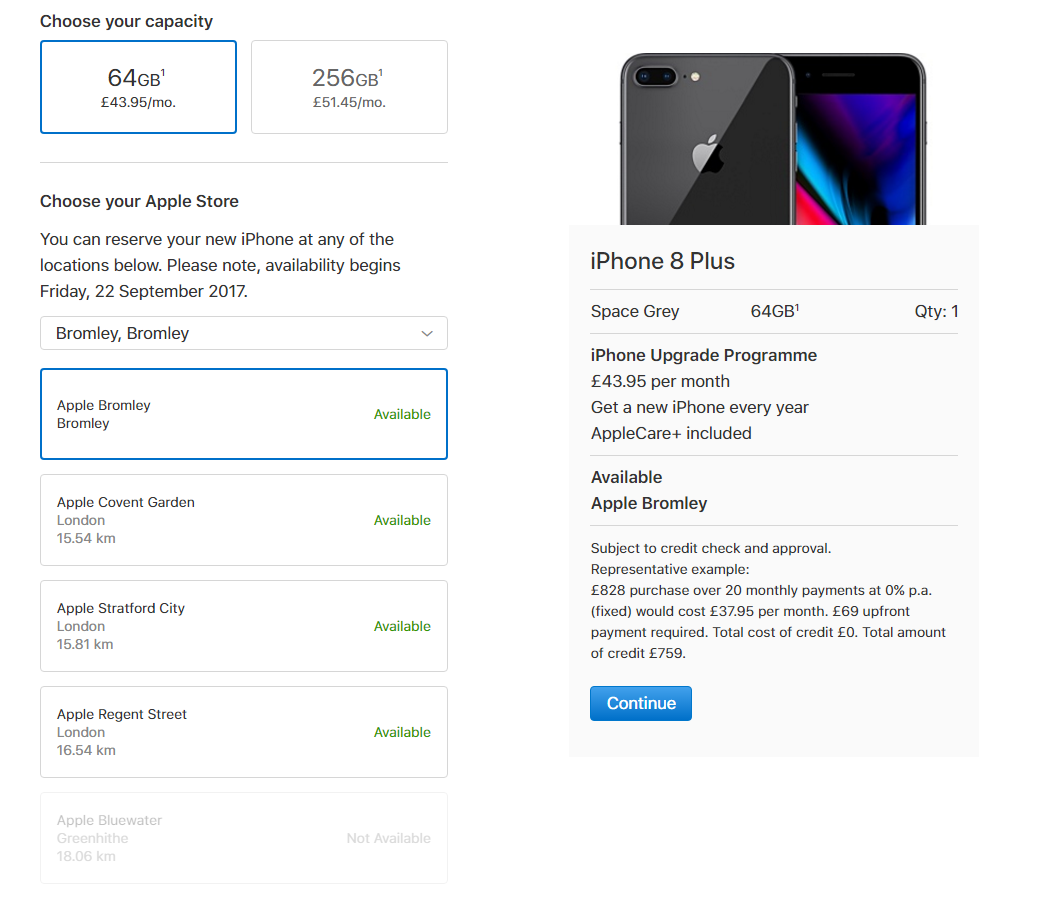
Task: Choose the Apple Bromley store
Action: tap(244, 414)
